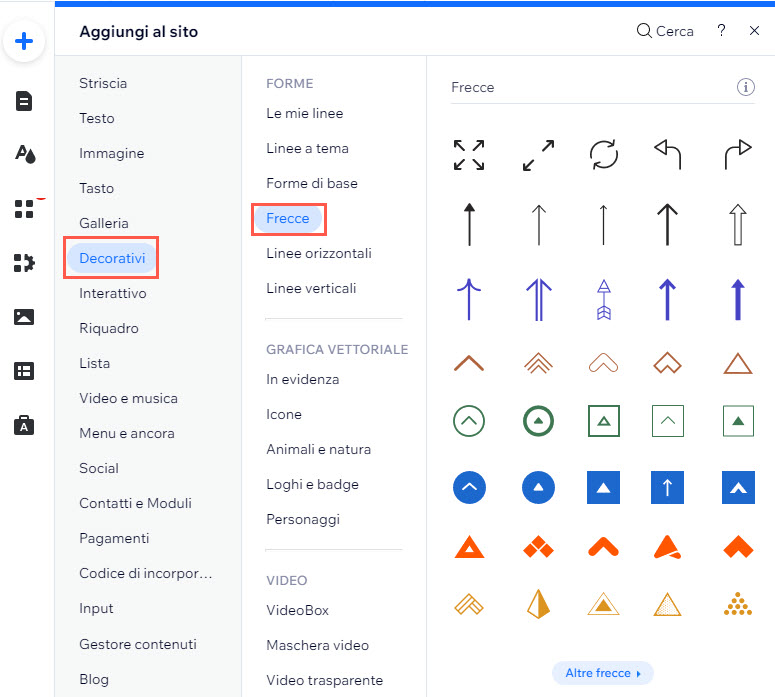Open the Add Apps four-squares icon
The height and width of the screenshot is (697, 775).
coord(24,209)
